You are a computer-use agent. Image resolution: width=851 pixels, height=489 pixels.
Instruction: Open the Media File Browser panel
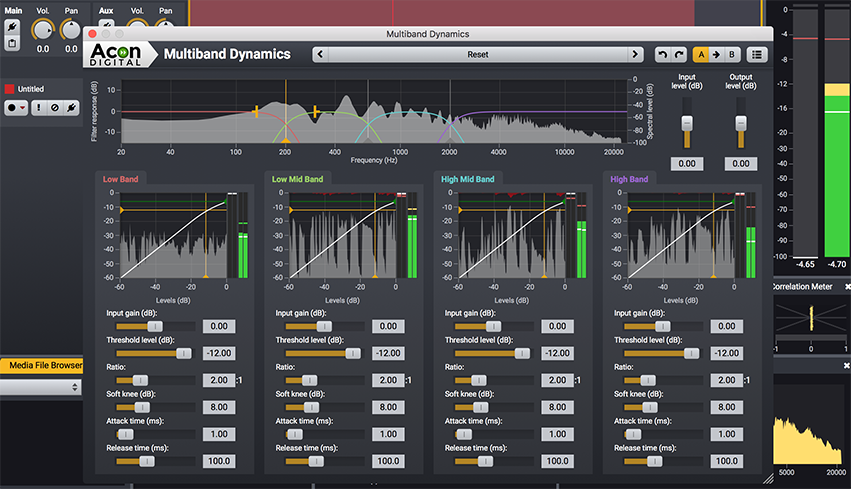[x=45, y=365]
